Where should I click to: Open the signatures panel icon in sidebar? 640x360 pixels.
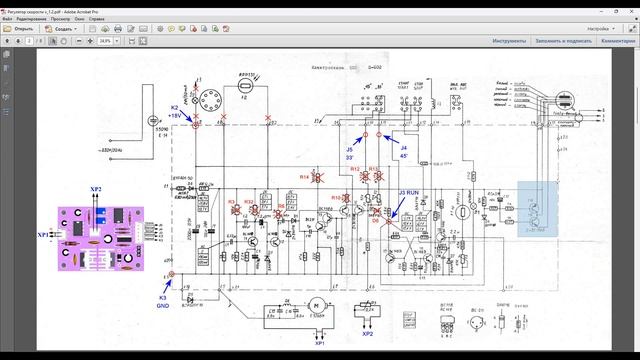[x=7, y=97]
